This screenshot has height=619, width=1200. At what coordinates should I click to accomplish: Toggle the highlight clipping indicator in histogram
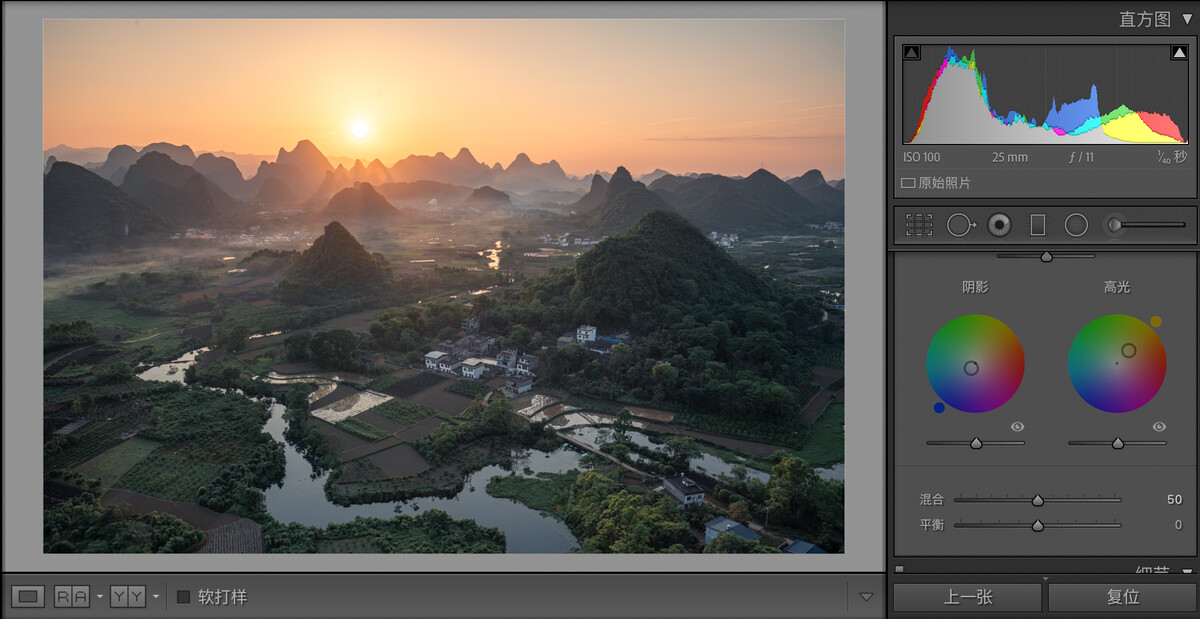coord(1179,53)
